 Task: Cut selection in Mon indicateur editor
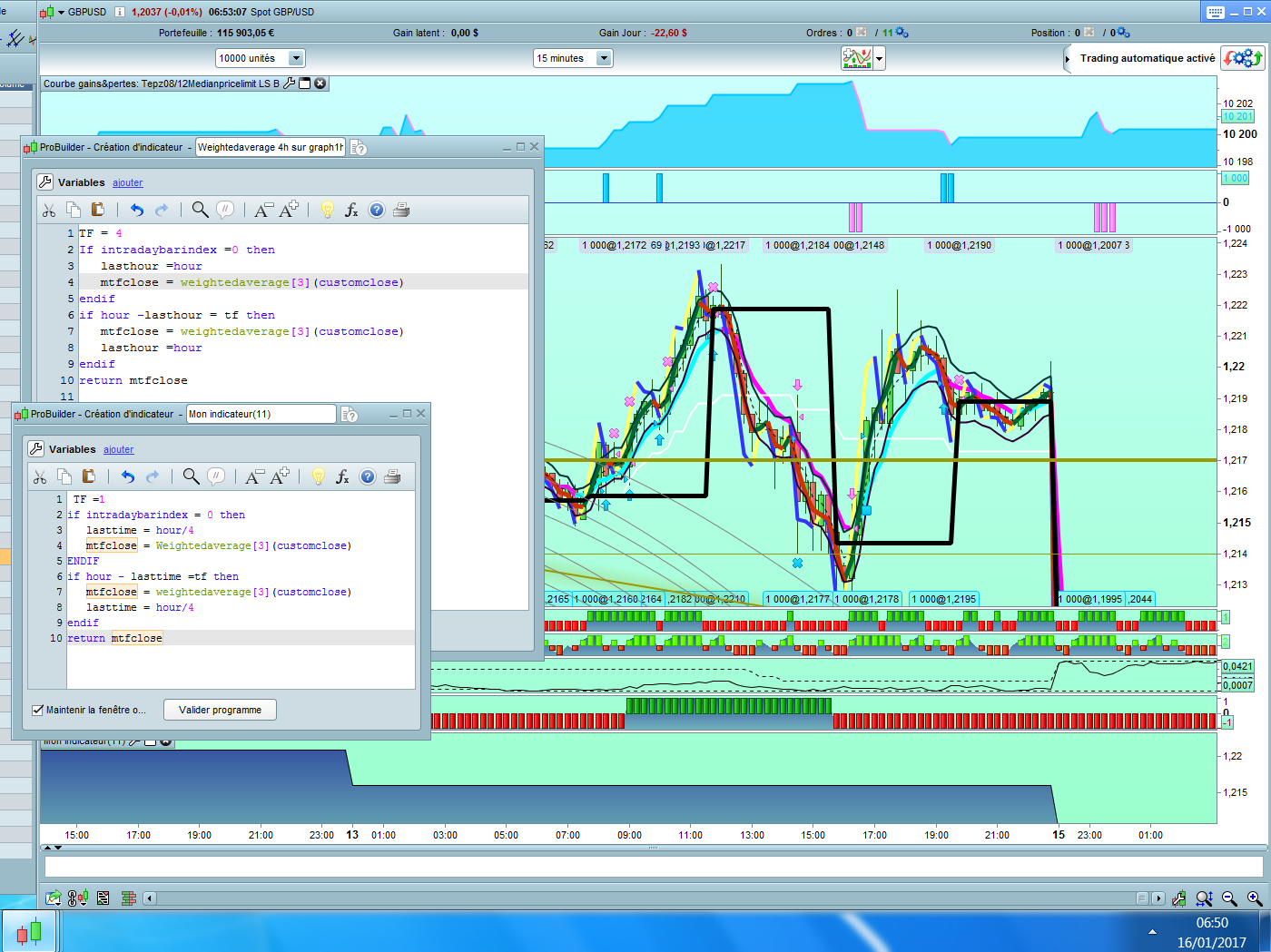coord(40,477)
